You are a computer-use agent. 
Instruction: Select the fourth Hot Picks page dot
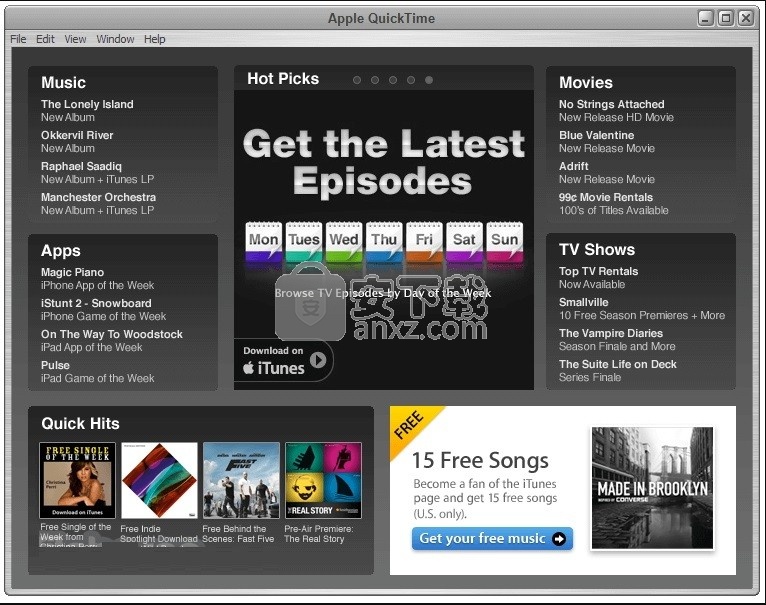(411, 80)
